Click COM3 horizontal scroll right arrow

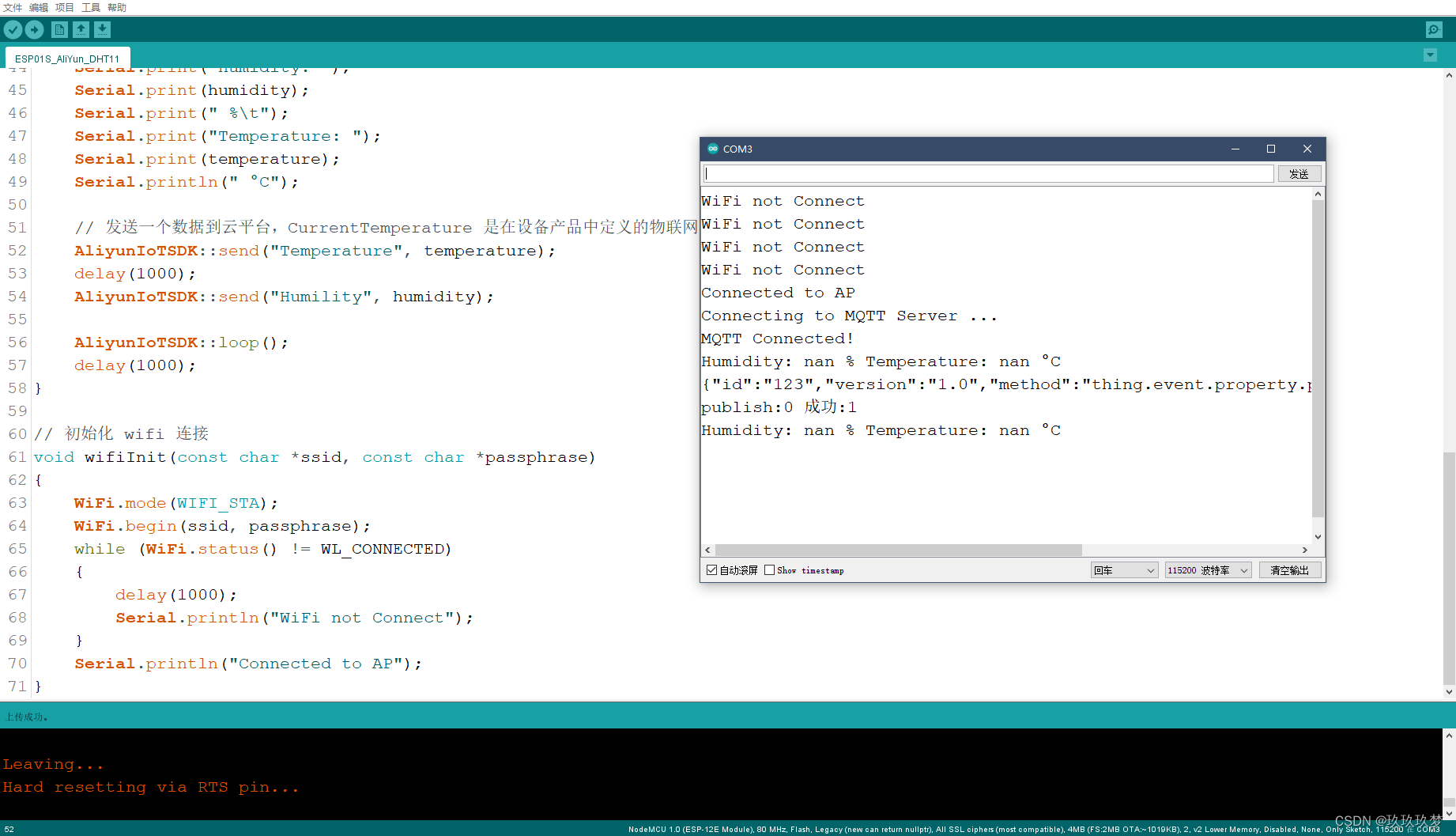pos(1305,550)
